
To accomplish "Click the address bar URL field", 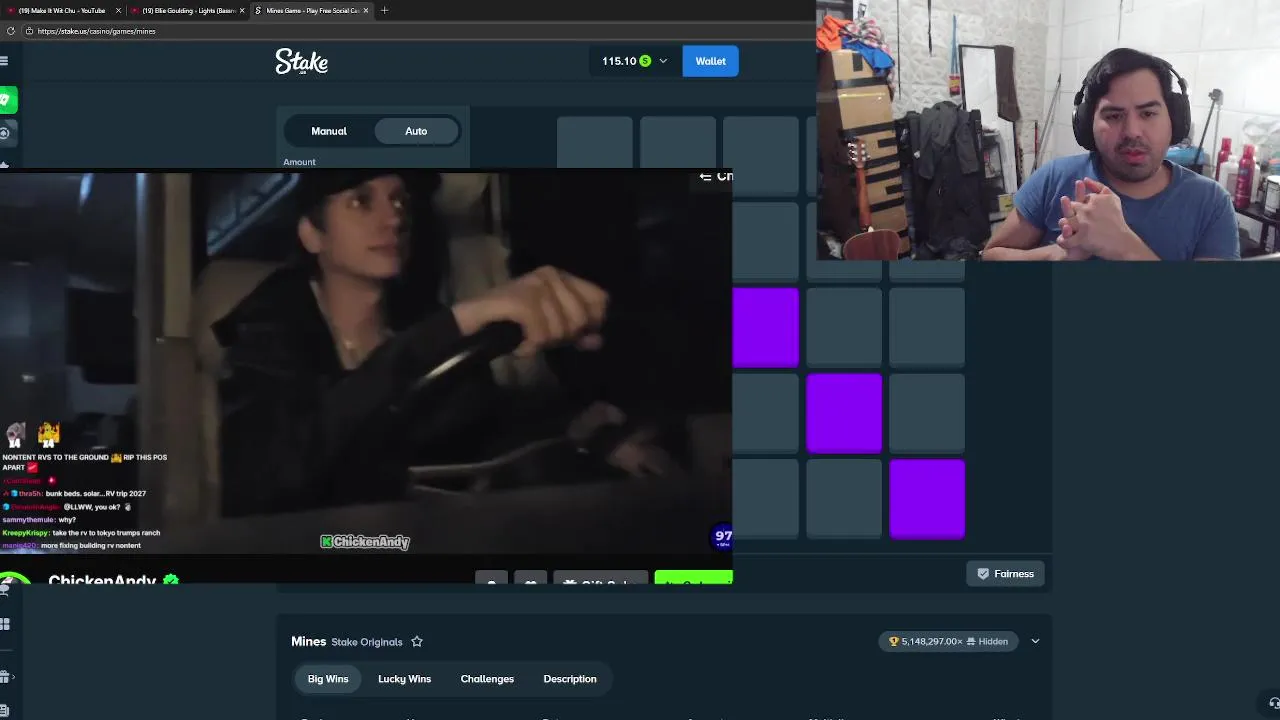I will (420, 31).
